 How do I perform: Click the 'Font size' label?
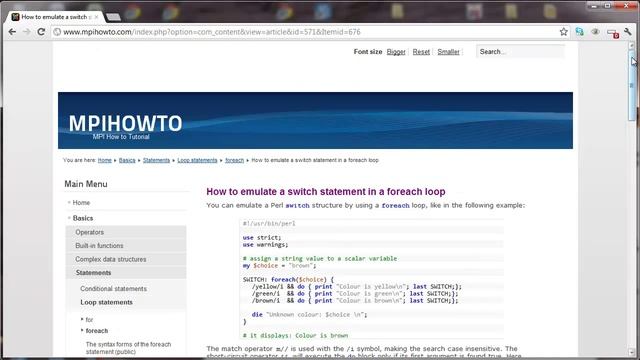368,52
